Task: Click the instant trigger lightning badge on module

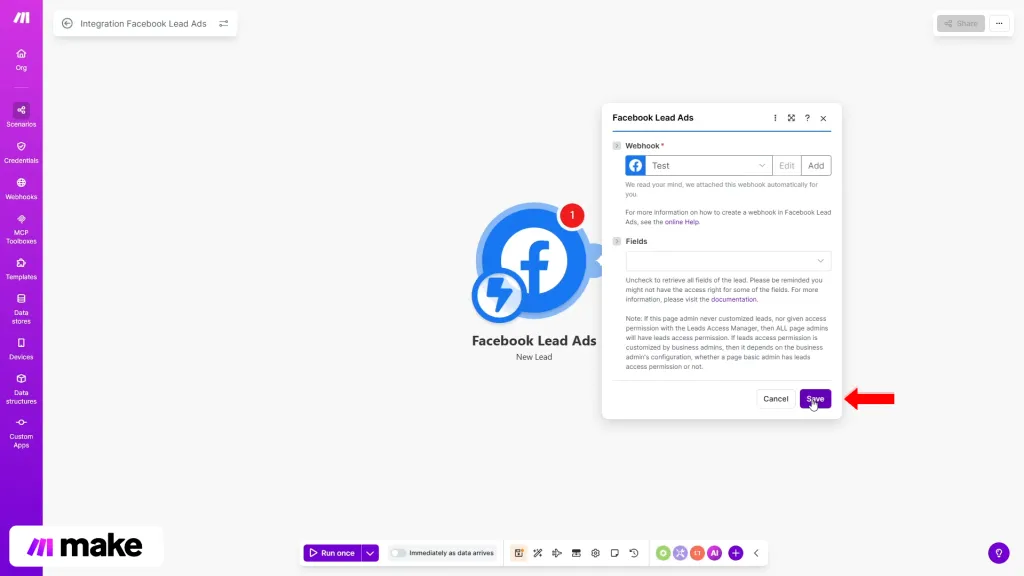Action: [x=498, y=295]
